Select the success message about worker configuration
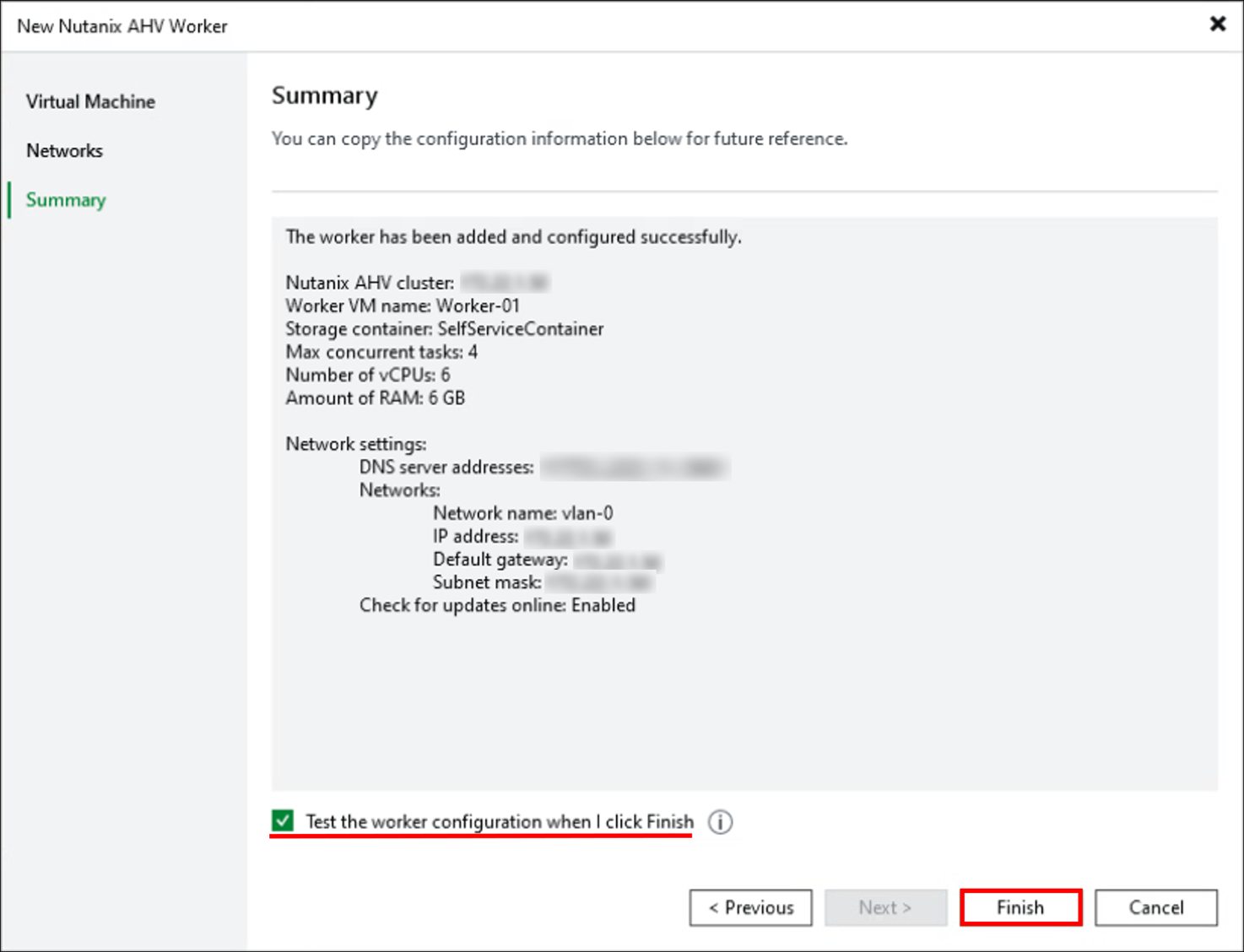Screen dimensions: 1244x952 [x=514, y=237]
